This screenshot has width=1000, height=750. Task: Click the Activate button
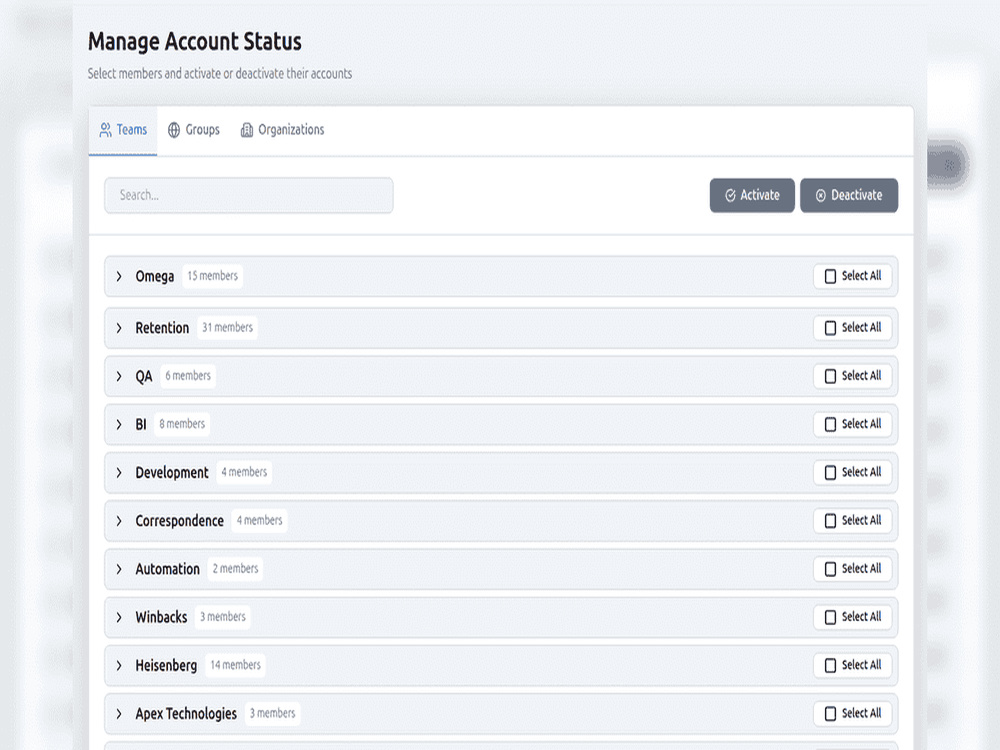tap(752, 195)
